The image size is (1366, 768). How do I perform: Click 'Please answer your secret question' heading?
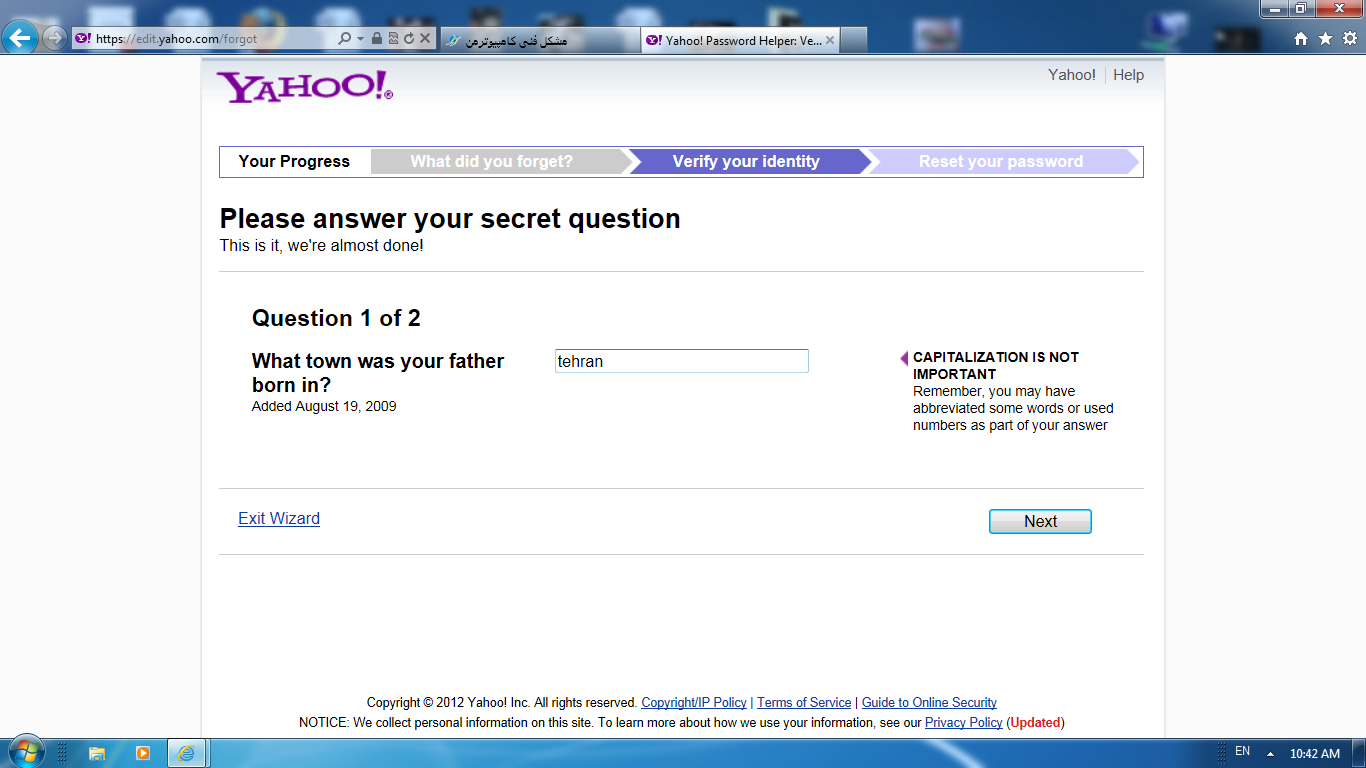click(450, 219)
